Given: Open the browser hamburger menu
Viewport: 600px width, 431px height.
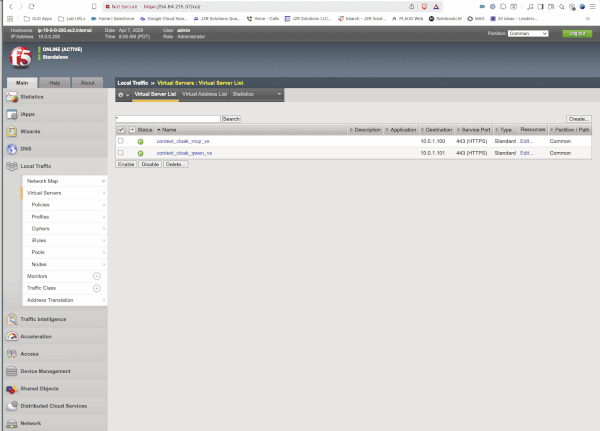Looking at the screenshot, I should (592, 7).
